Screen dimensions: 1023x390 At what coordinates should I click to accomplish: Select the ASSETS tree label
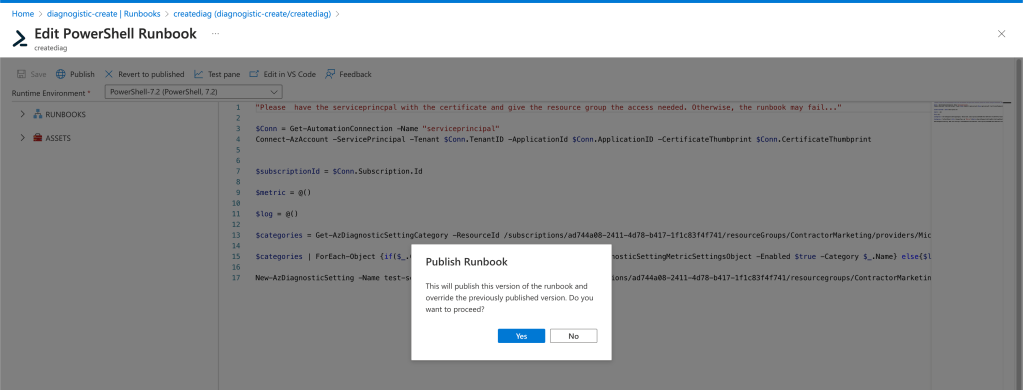58,138
